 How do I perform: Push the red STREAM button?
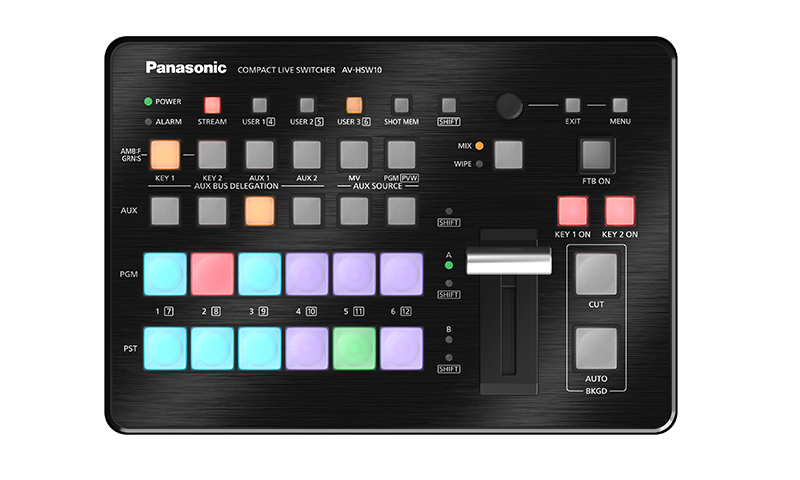point(212,105)
